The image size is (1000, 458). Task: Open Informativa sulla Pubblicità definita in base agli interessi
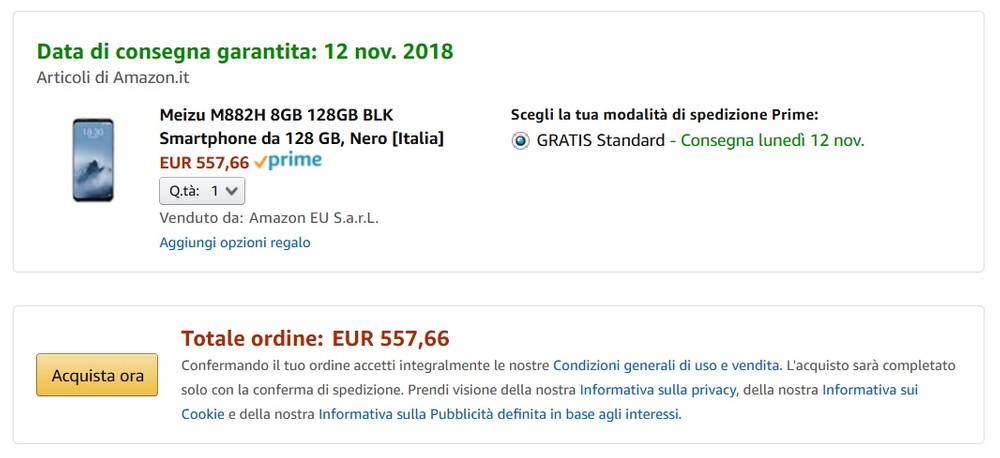click(499, 414)
